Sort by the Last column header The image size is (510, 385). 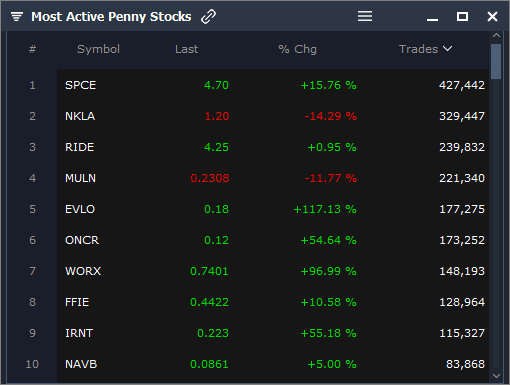(x=187, y=49)
